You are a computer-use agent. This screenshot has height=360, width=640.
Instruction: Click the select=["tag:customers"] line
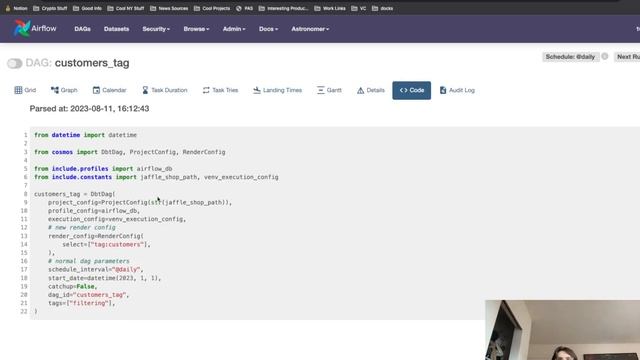pyautogui.click(x=107, y=244)
